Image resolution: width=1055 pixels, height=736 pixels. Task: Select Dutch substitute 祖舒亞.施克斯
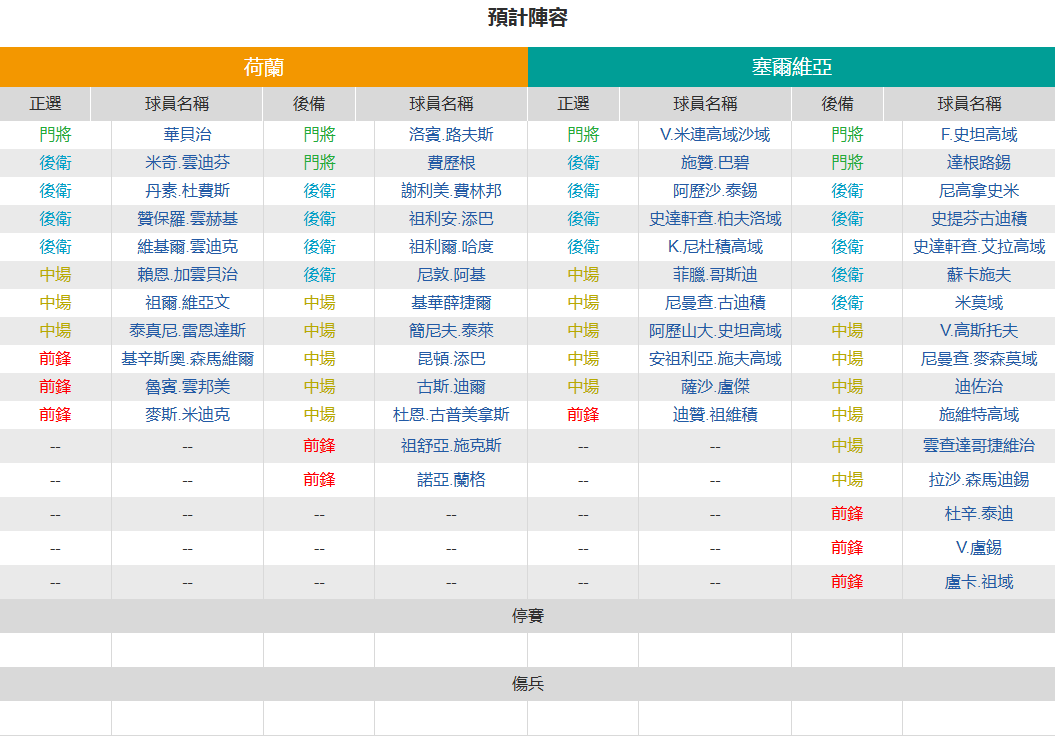point(451,445)
